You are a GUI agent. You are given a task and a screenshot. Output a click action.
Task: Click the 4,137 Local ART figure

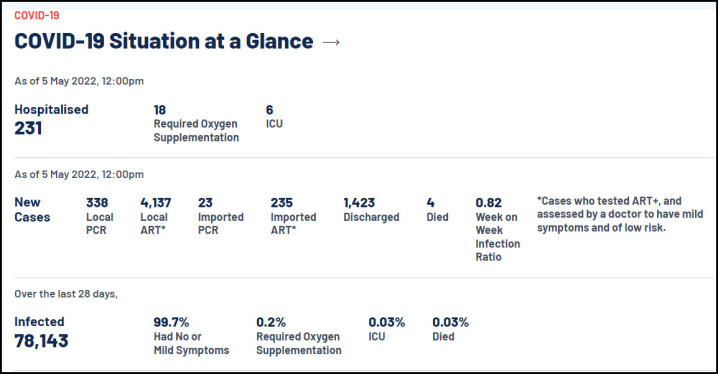coord(156,216)
